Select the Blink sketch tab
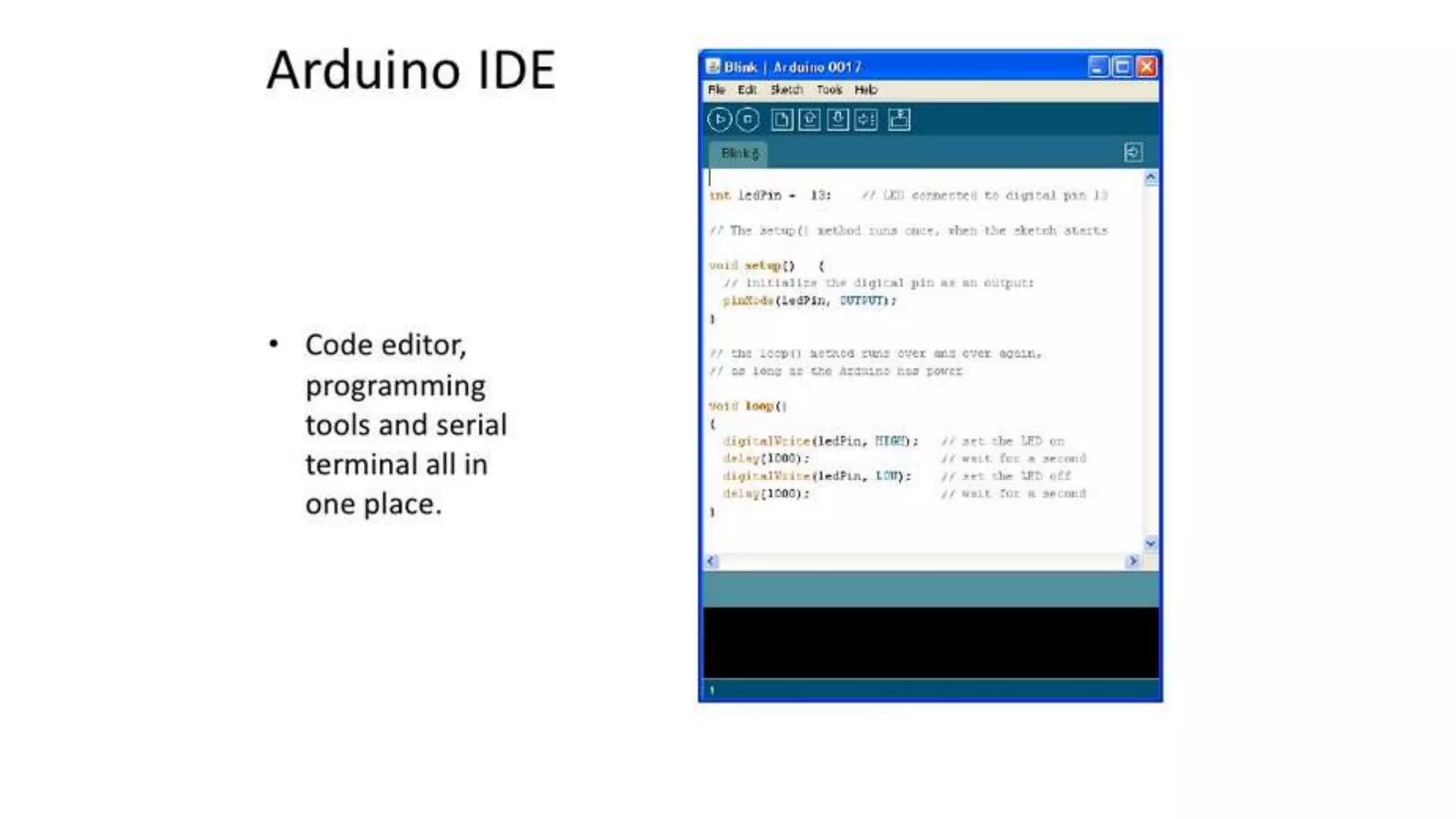This screenshot has height=819, width=1456. (739, 154)
